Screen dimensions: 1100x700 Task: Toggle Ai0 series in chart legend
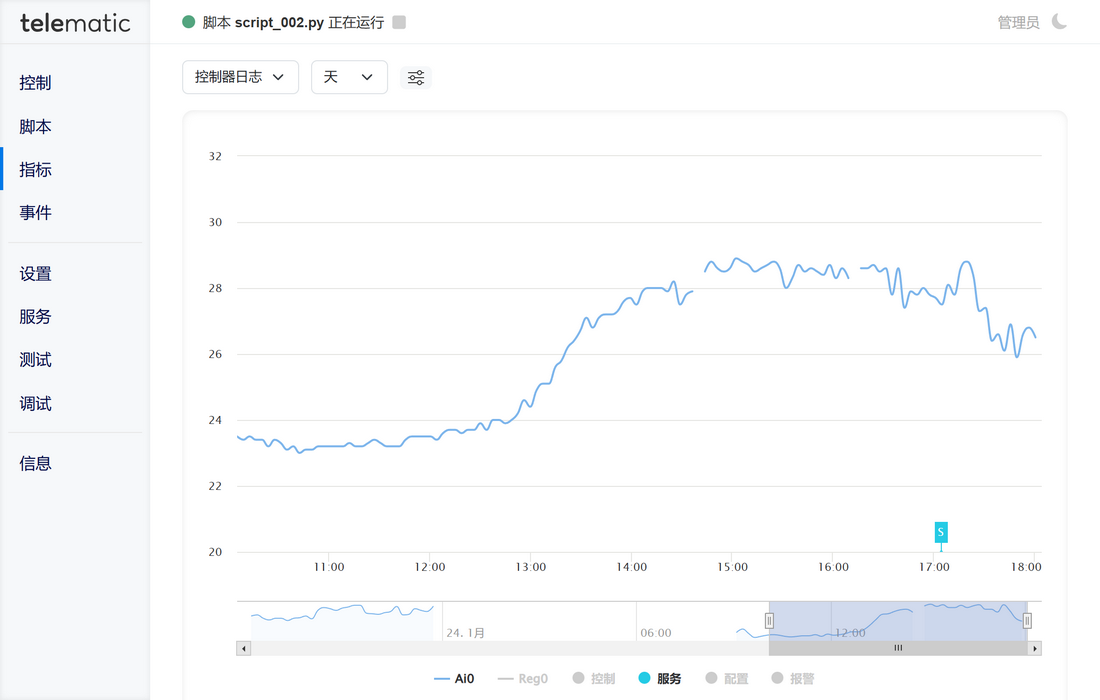pyautogui.click(x=454, y=679)
